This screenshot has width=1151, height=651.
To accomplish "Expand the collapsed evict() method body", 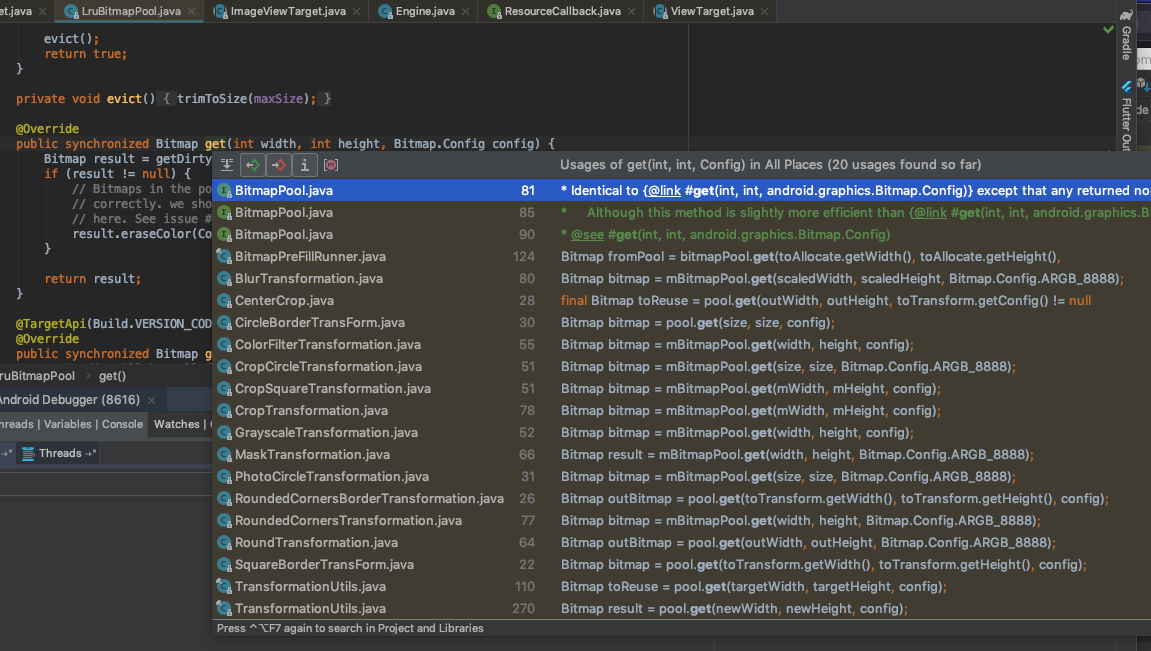I will tap(167, 99).
